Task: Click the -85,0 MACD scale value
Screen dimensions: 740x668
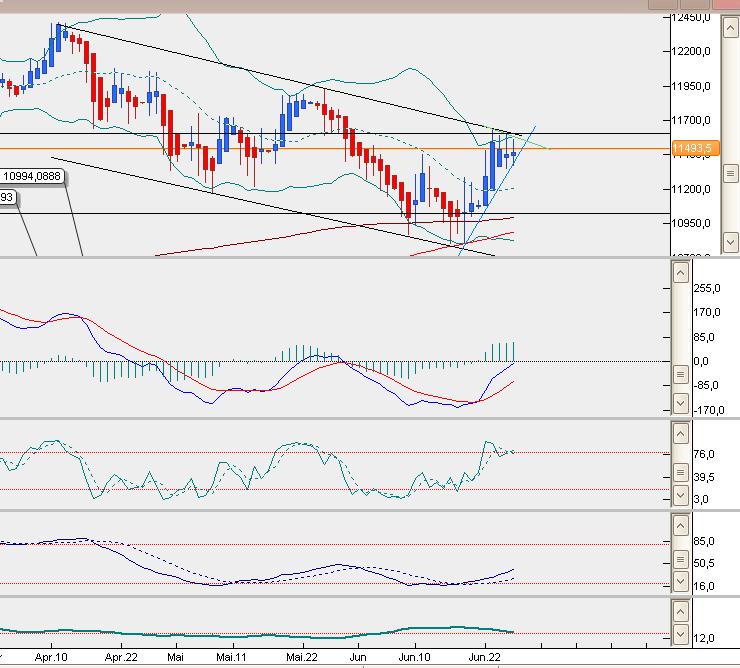Action: [706, 385]
